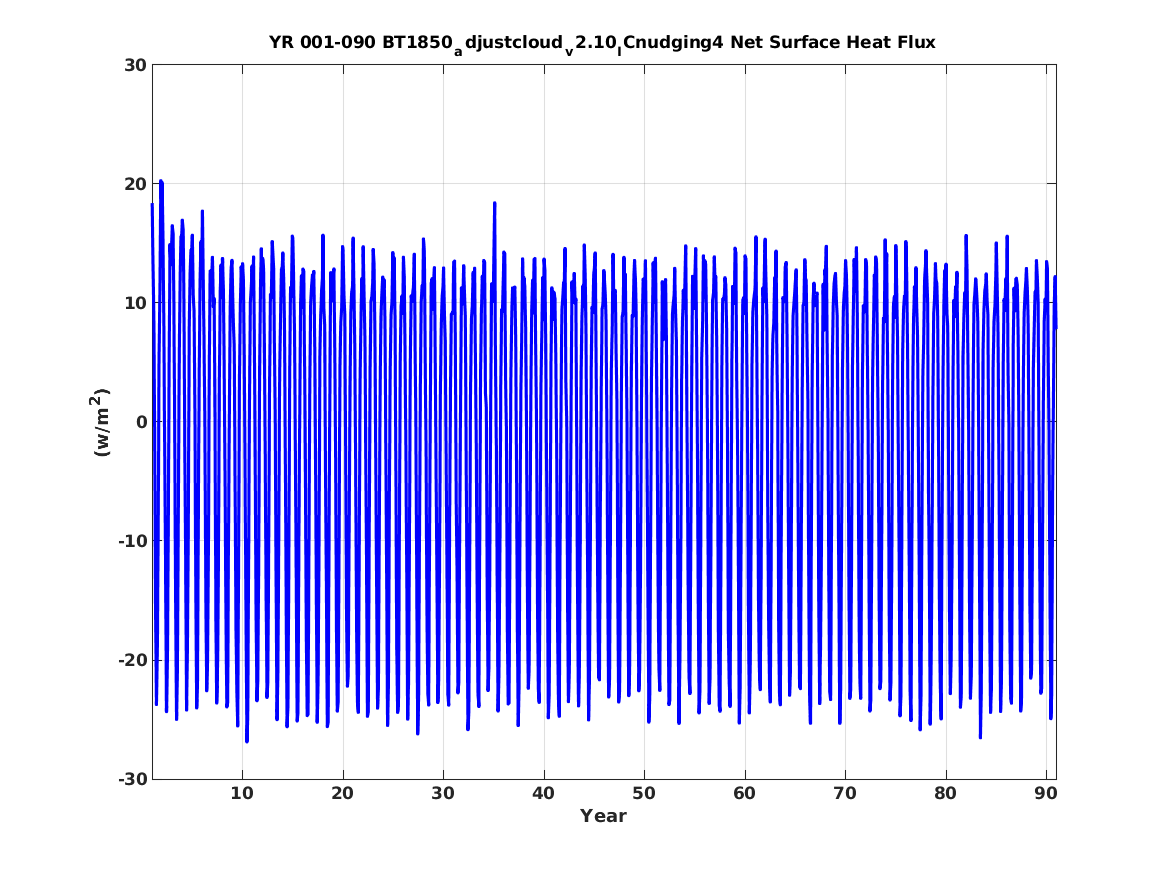Screen dimensions: 1167x875
Task: Click the data spike peak near year 35
Action: 494,203
